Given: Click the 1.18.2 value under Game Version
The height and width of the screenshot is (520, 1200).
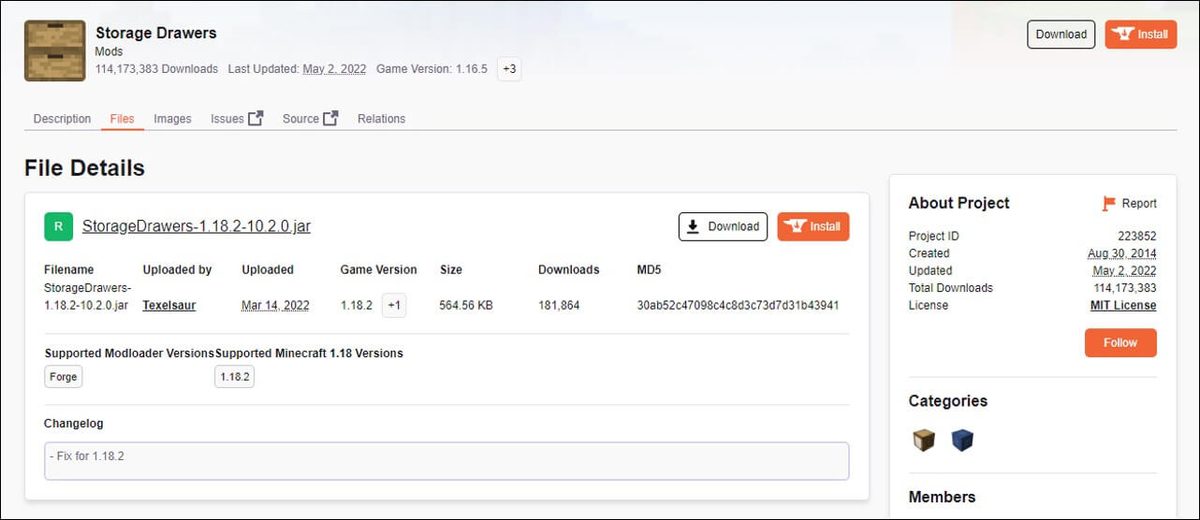Looking at the screenshot, I should pyautogui.click(x=357, y=305).
